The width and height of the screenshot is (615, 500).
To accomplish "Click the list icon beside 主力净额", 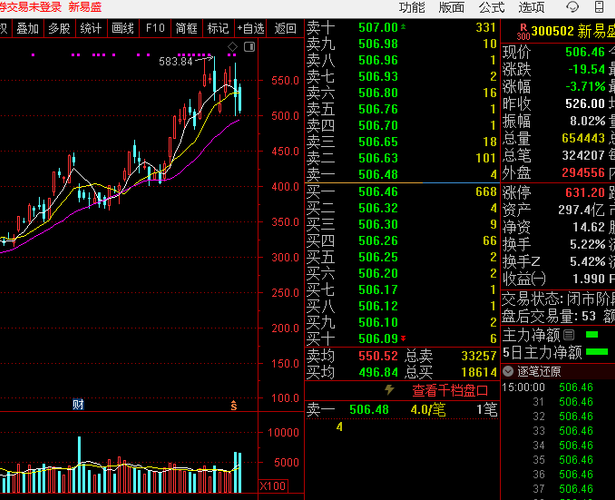I will pyautogui.click(x=569, y=335).
